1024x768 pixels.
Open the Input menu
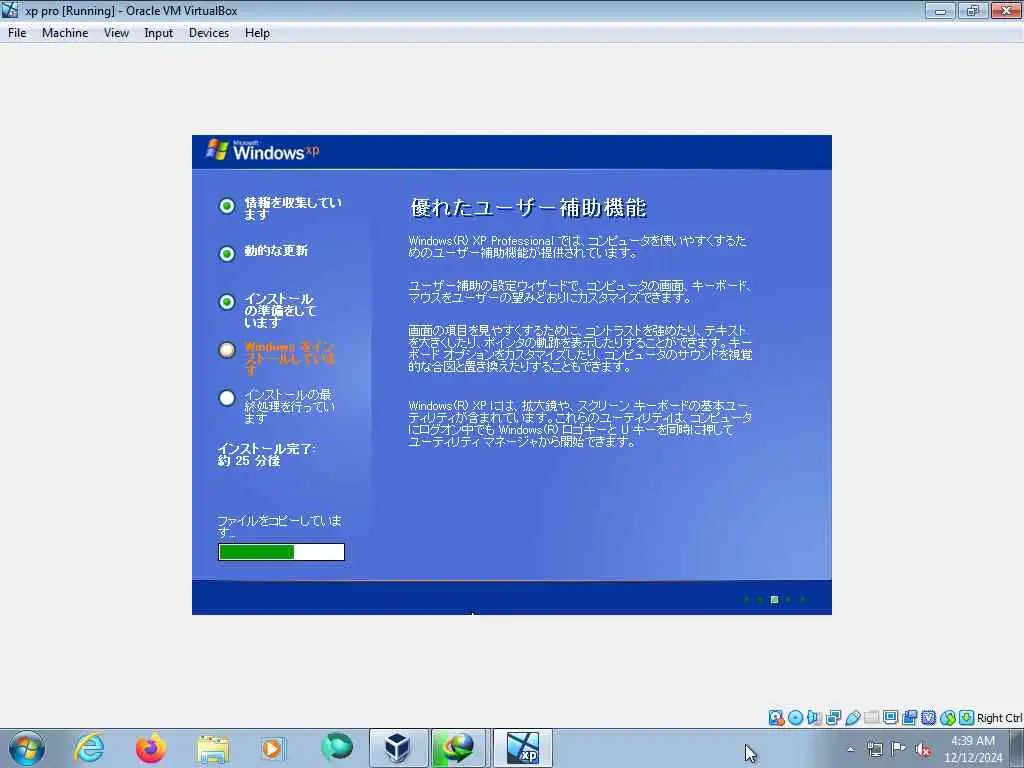pyautogui.click(x=159, y=33)
